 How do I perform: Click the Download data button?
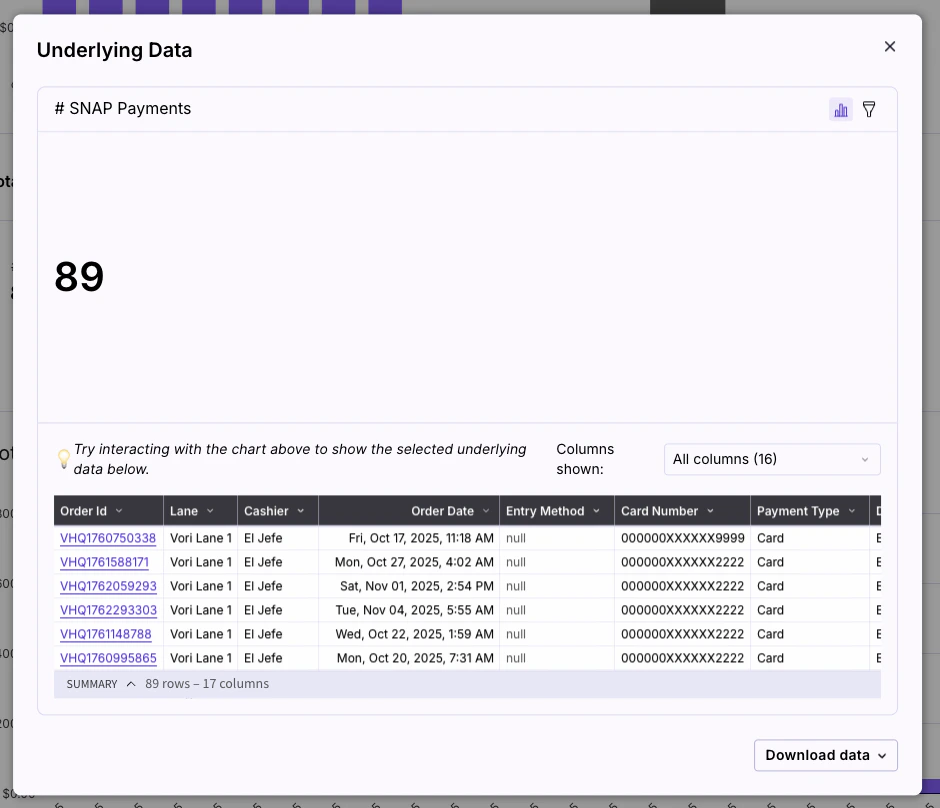(818, 755)
